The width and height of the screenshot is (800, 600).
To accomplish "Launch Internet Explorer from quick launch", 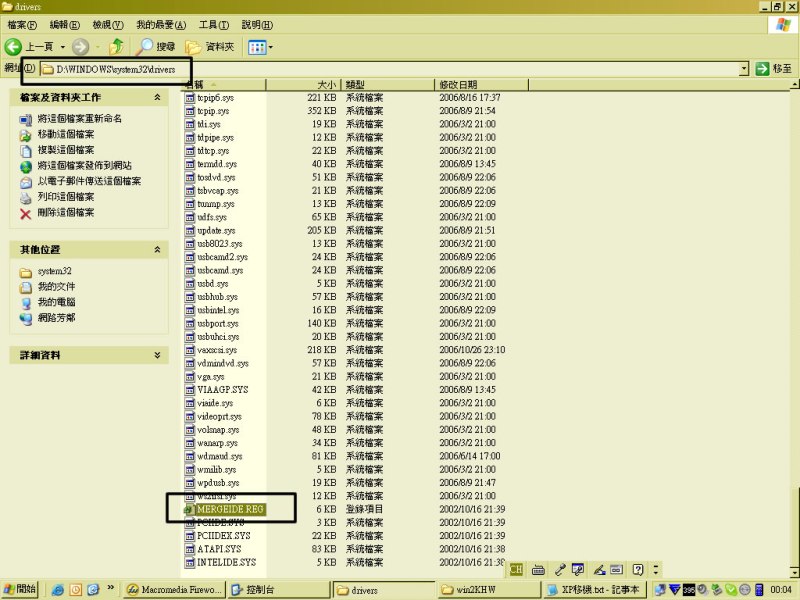I will (58, 590).
